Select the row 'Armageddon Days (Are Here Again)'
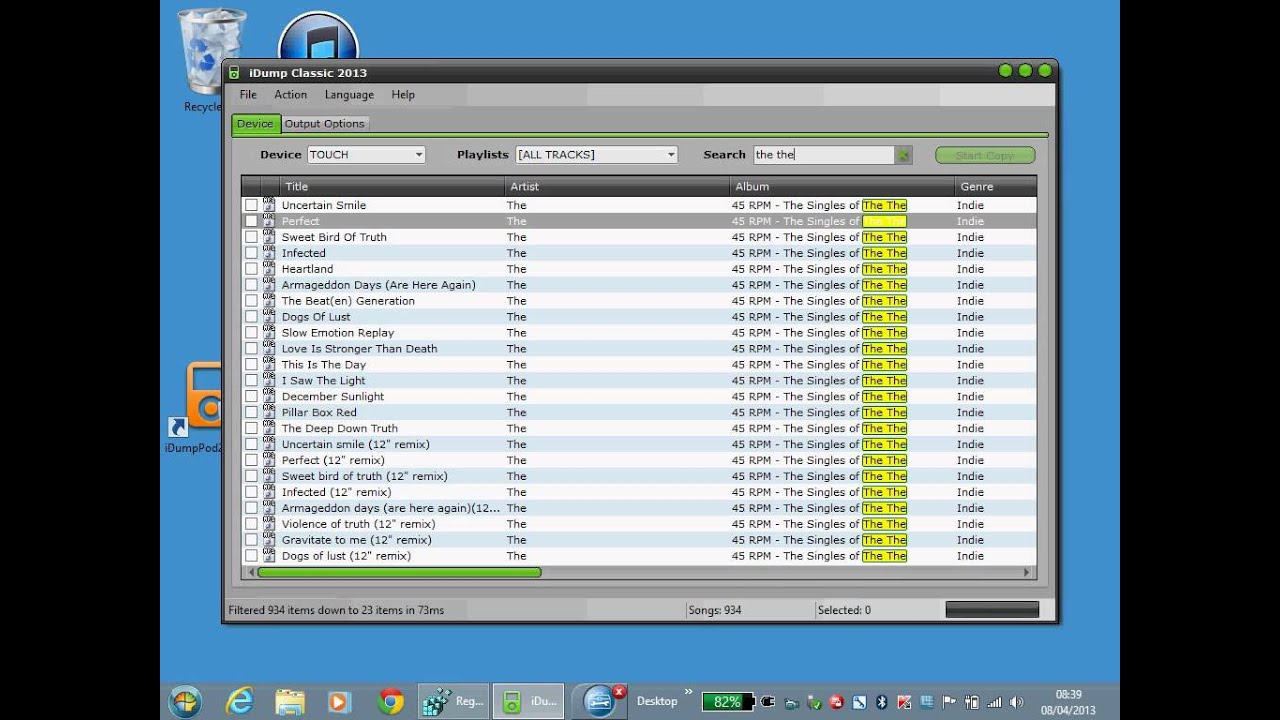1280x720 pixels. (639, 285)
